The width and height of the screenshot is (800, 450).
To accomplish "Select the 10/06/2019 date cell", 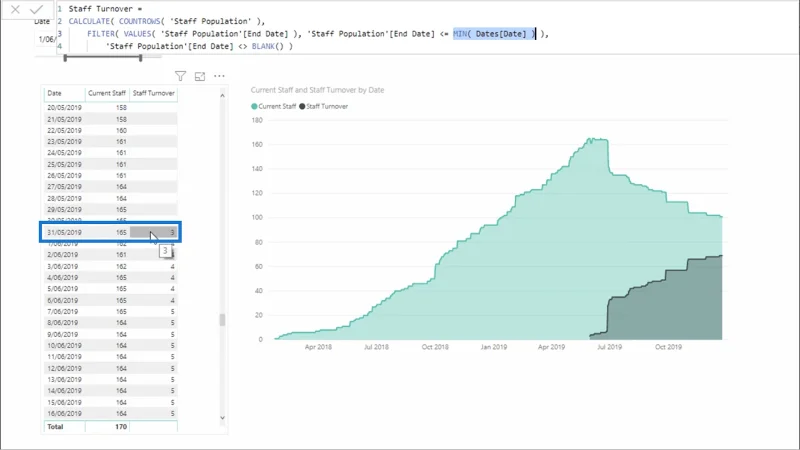I will pos(64,345).
